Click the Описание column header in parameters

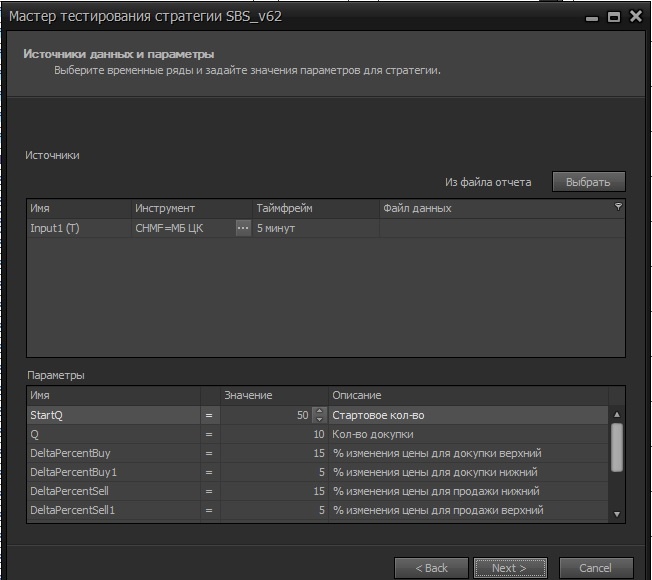coord(469,395)
